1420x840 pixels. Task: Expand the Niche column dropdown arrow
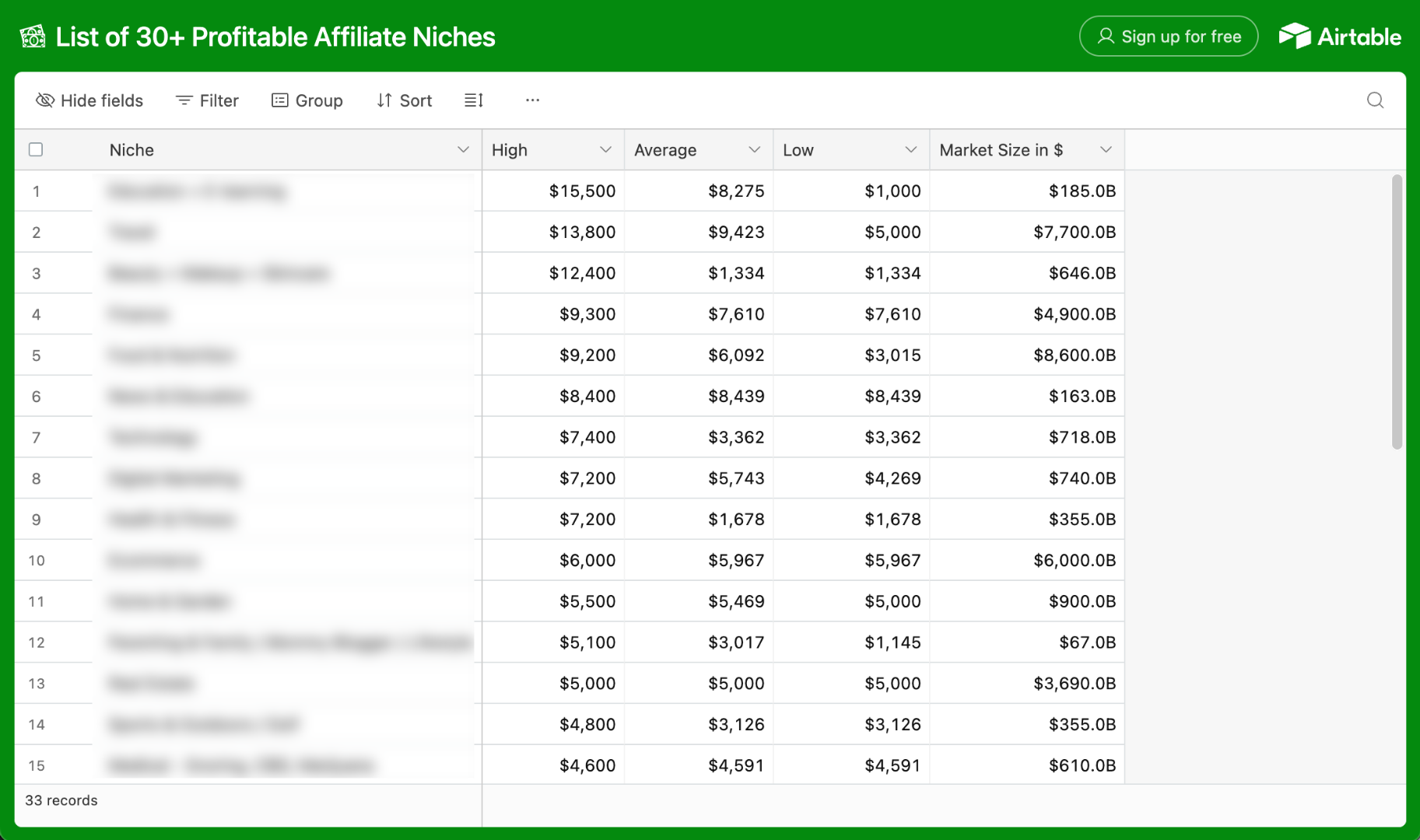463,149
